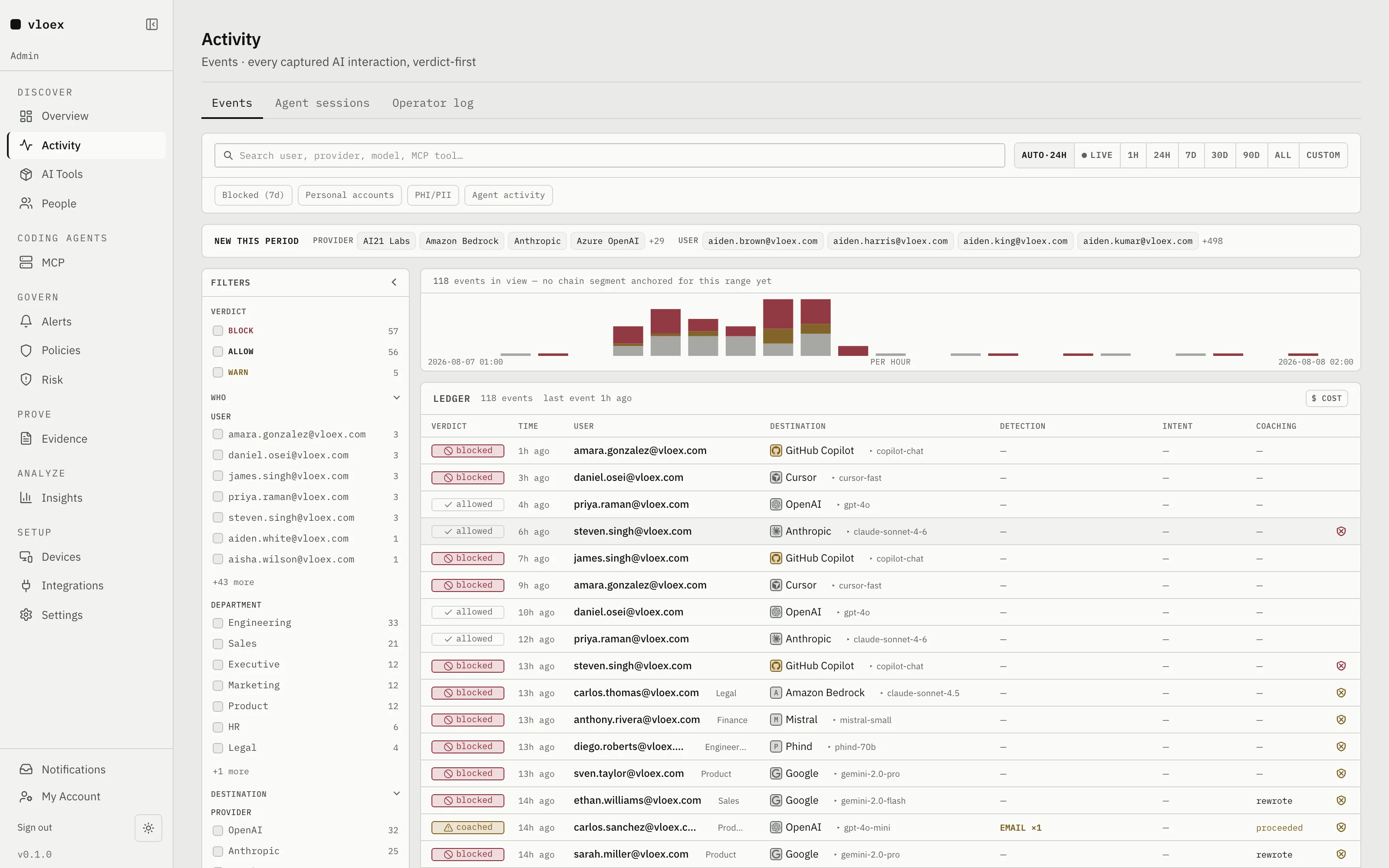Image resolution: width=1389 pixels, height=868 pixels.
Task: Click Anthropic provider chip in New This Period
Action: click(537, 241)
